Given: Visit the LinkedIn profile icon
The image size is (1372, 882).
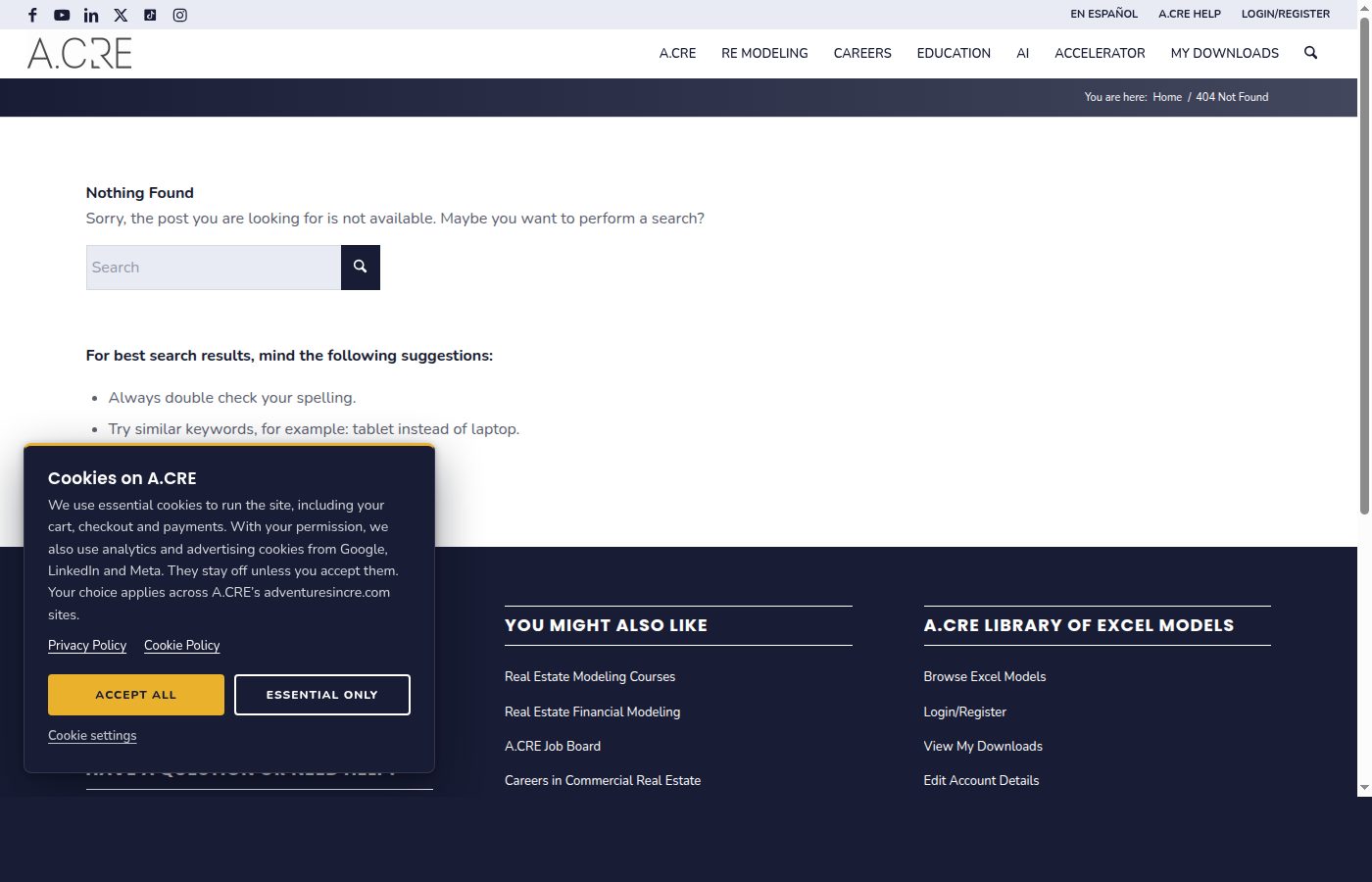Looking at the screenshot, I should point(91,15).
